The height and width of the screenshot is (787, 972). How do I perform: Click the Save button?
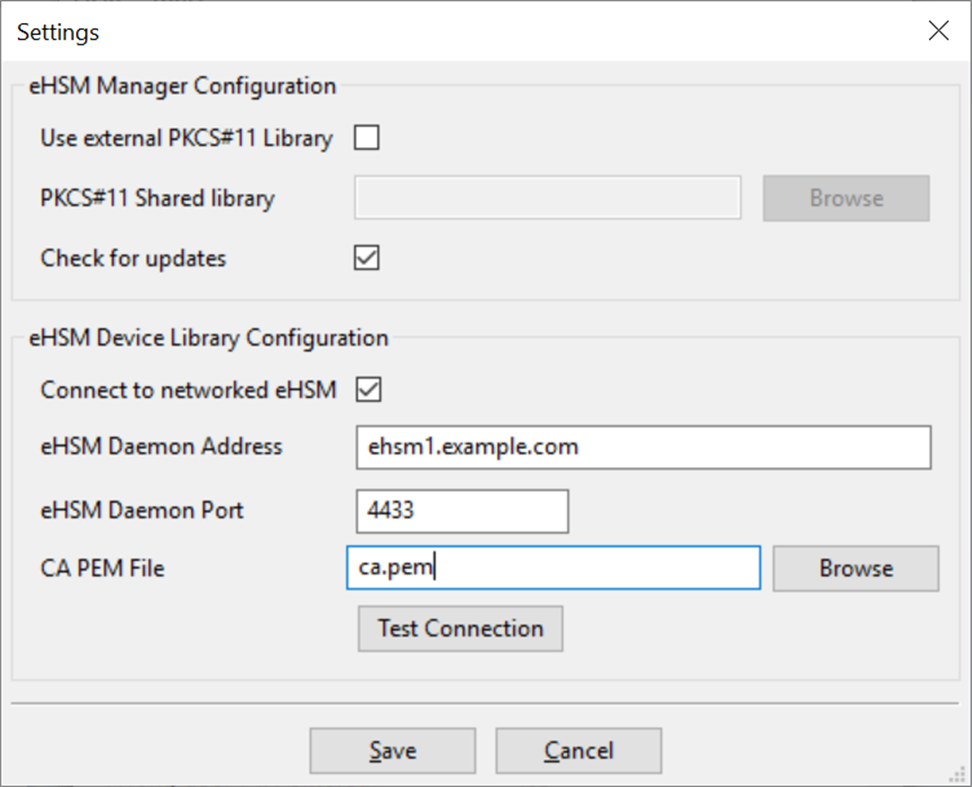(x=392, y=750)
